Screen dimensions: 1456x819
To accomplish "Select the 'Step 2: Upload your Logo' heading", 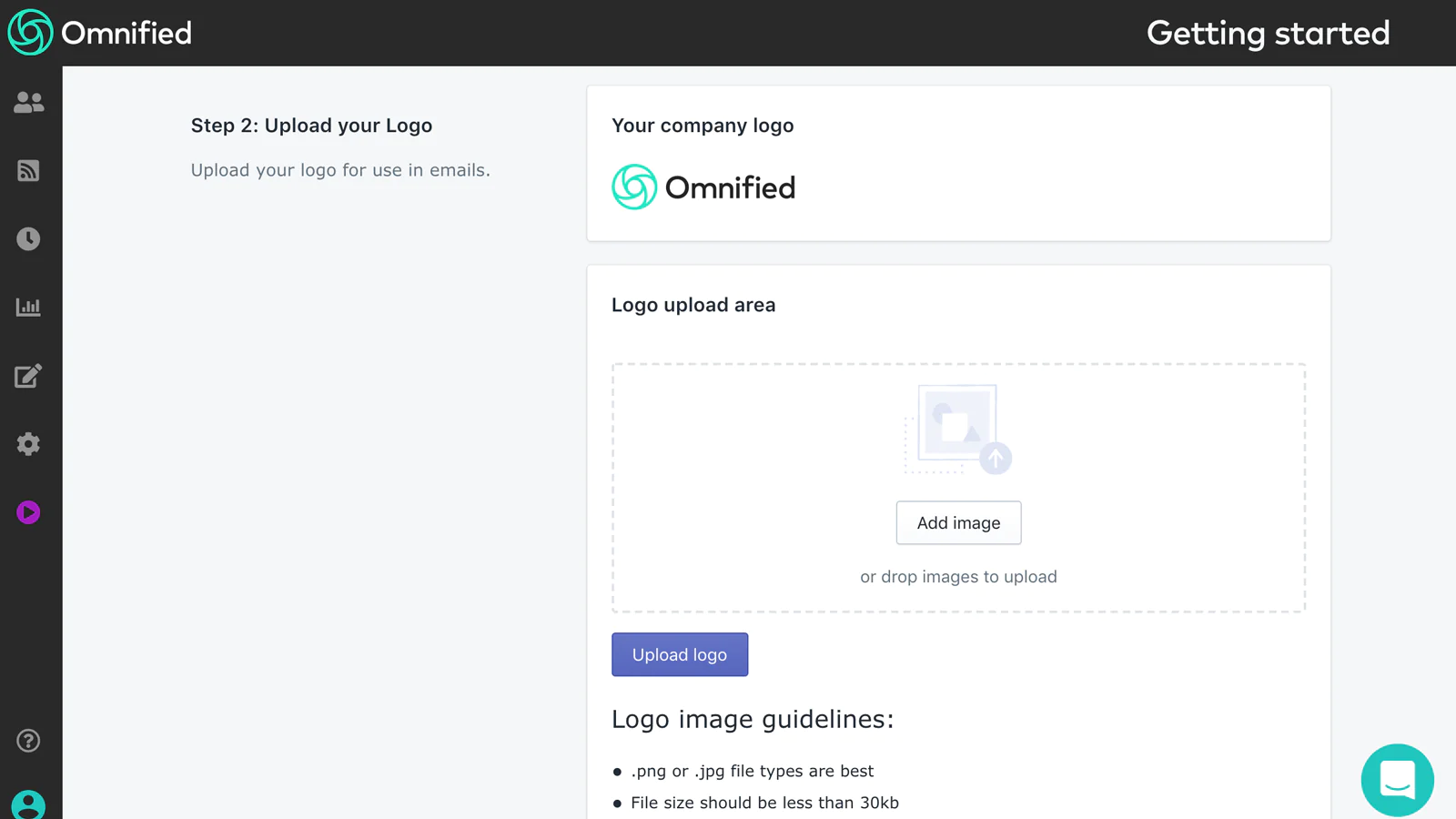I will click(311, 126).
